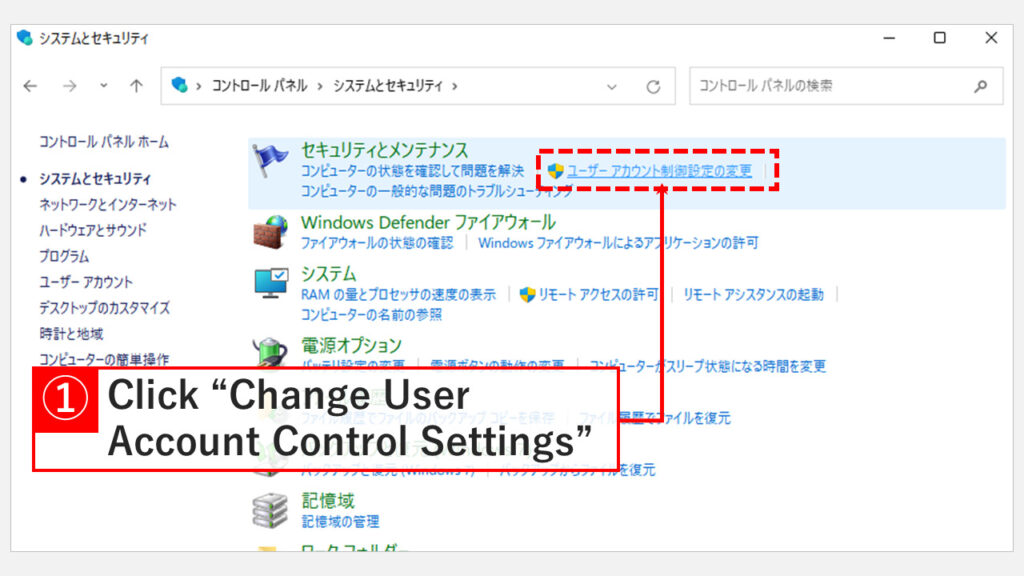Click リモート アシスタンスの起動 link
1024x576 pixels.
click(x=754, y=295)
